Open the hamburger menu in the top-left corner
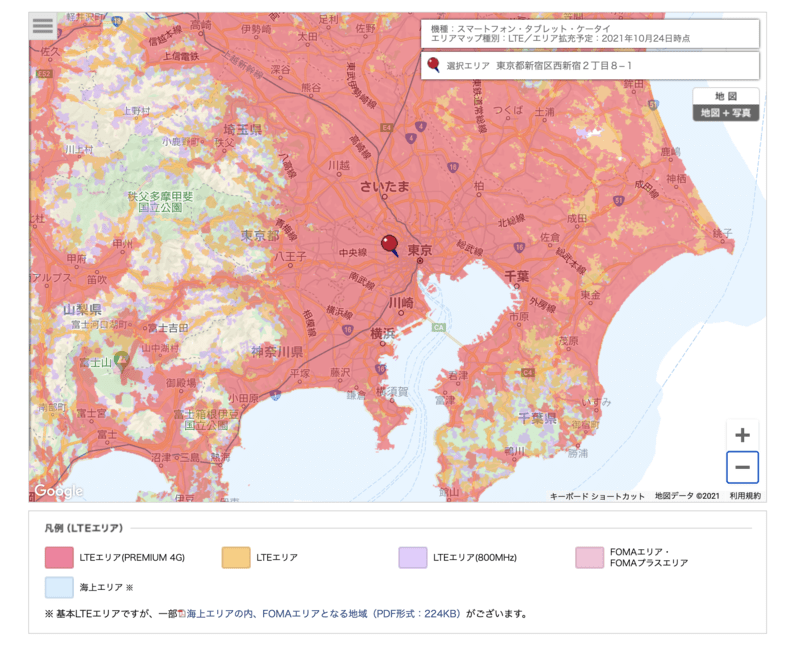Screen dimensions: 800x655 tap(41, 27)
